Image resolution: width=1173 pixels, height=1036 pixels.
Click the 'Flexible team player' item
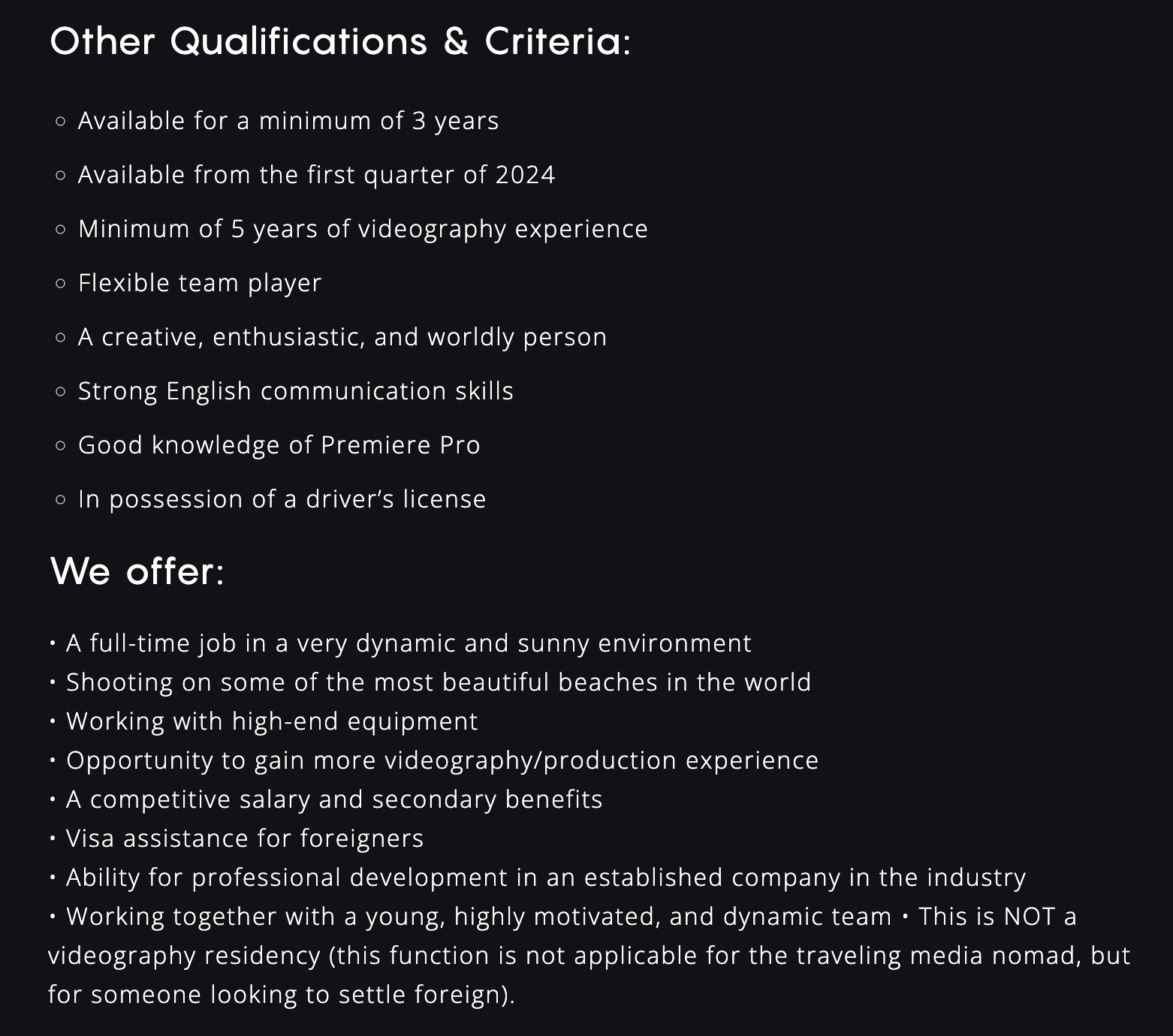coord(200,283)
